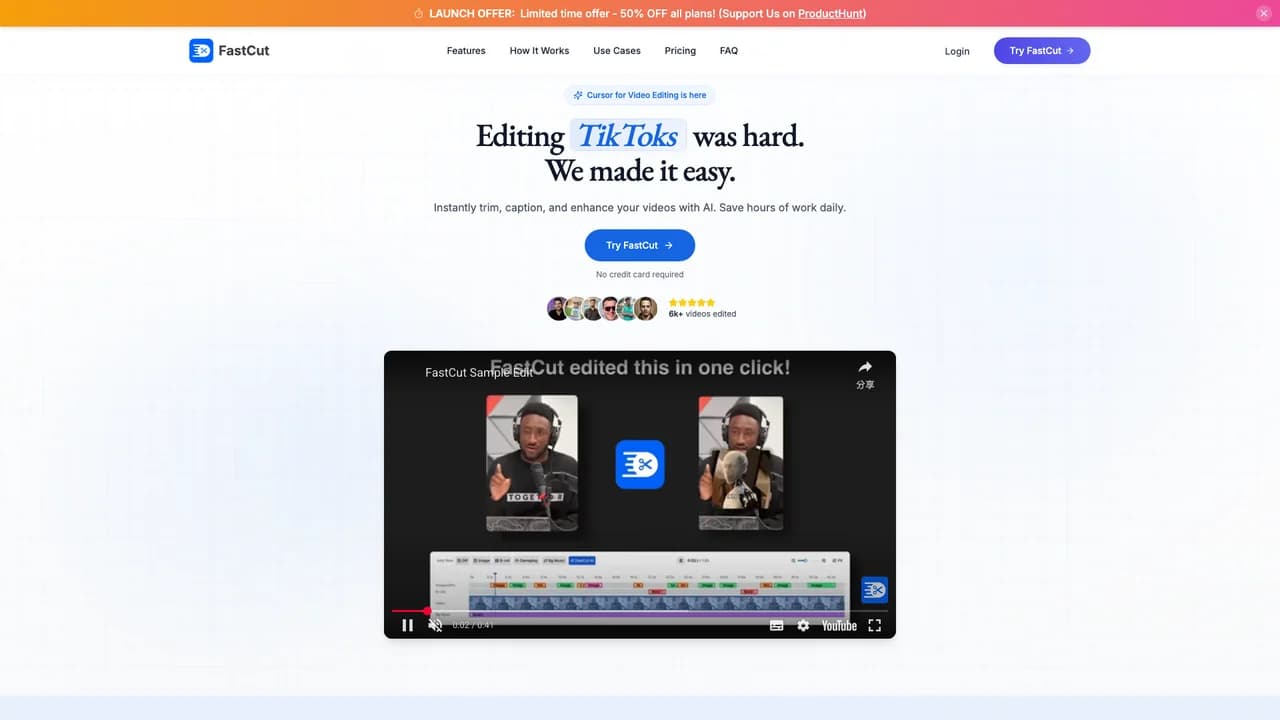Screen dimensions: 1280x720
Task: Open the ProductHunt link in banner
Action: (x=830, y=14)
